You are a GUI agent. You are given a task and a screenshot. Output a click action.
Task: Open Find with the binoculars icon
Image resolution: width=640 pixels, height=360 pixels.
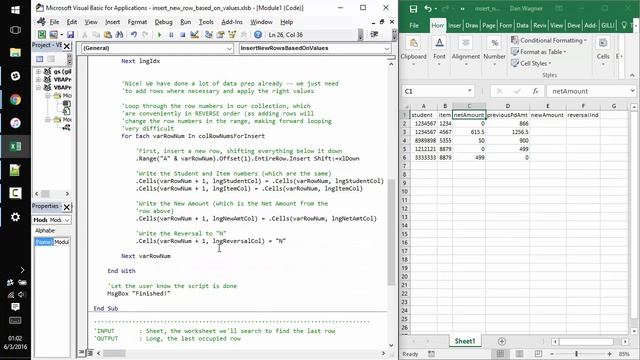point(119,35)
